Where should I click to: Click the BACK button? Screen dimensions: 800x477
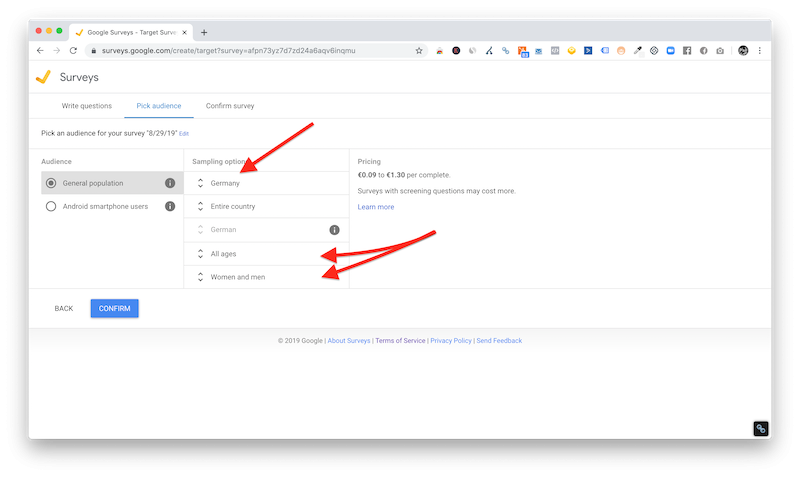point(64,308)
